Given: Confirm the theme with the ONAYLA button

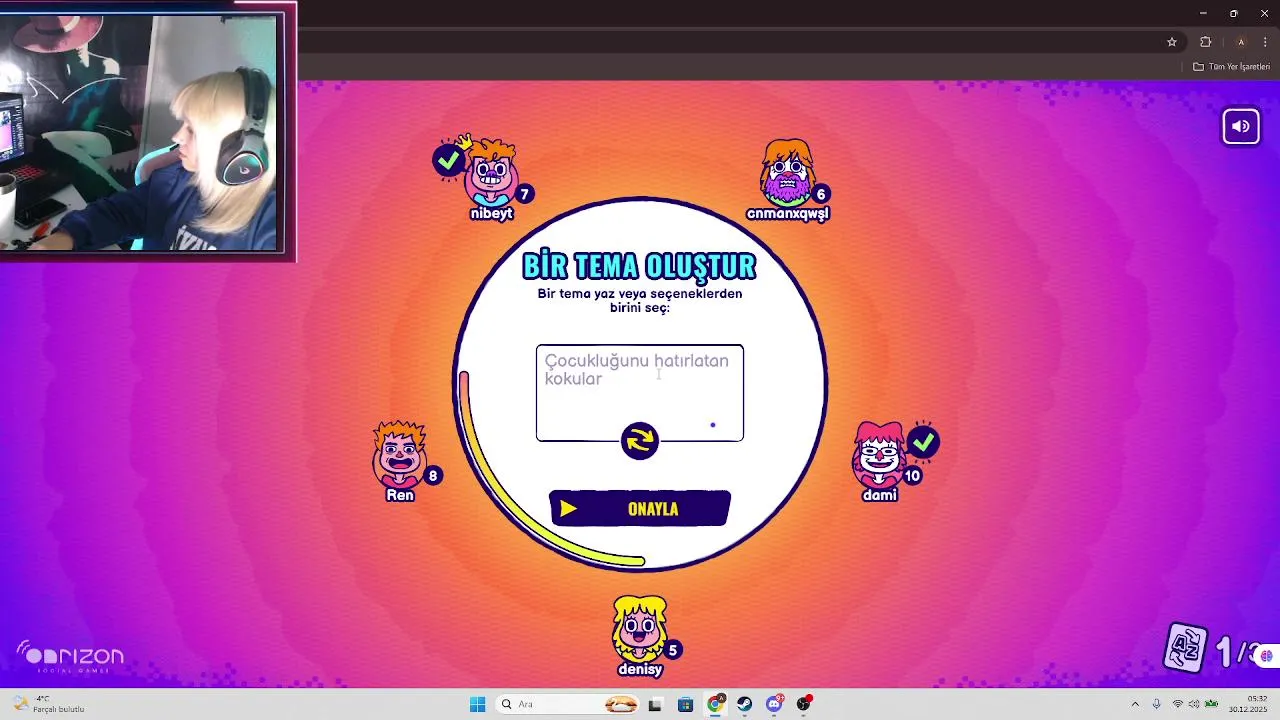Looking at the screenshot, I should click(640, 509).
